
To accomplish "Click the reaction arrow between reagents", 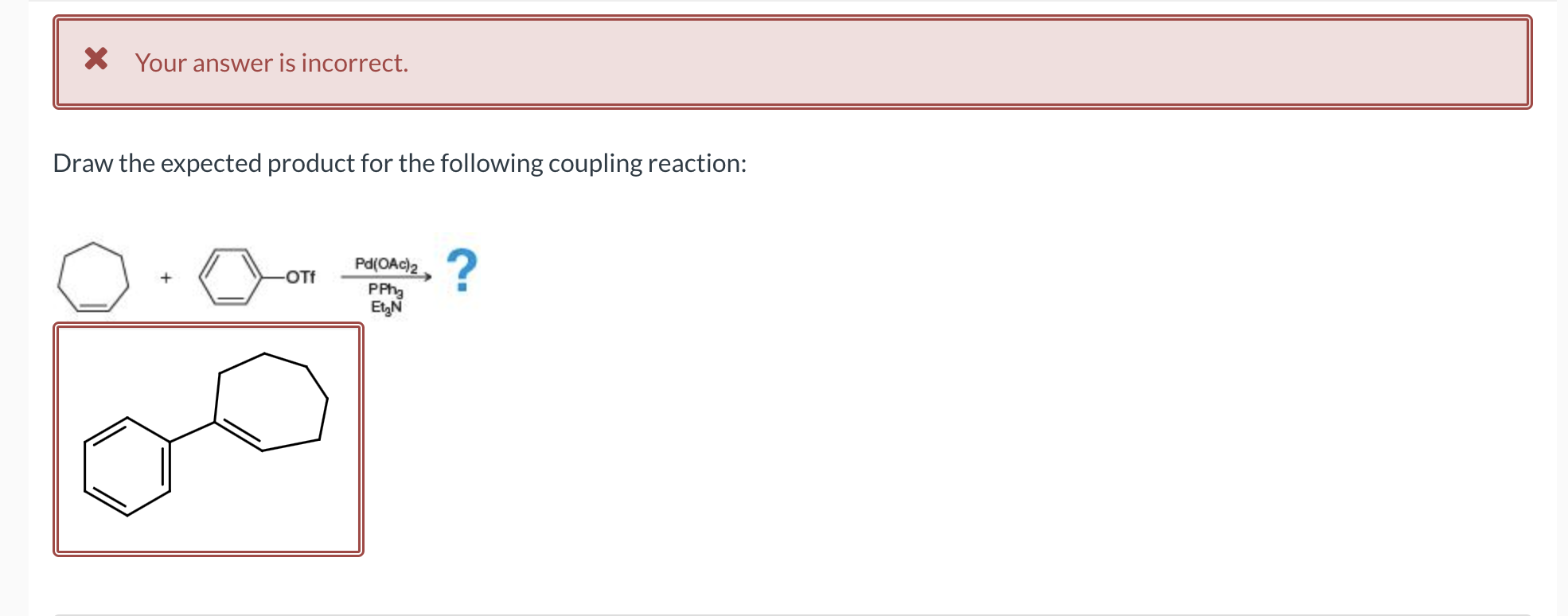I will (x=388, y=278).
